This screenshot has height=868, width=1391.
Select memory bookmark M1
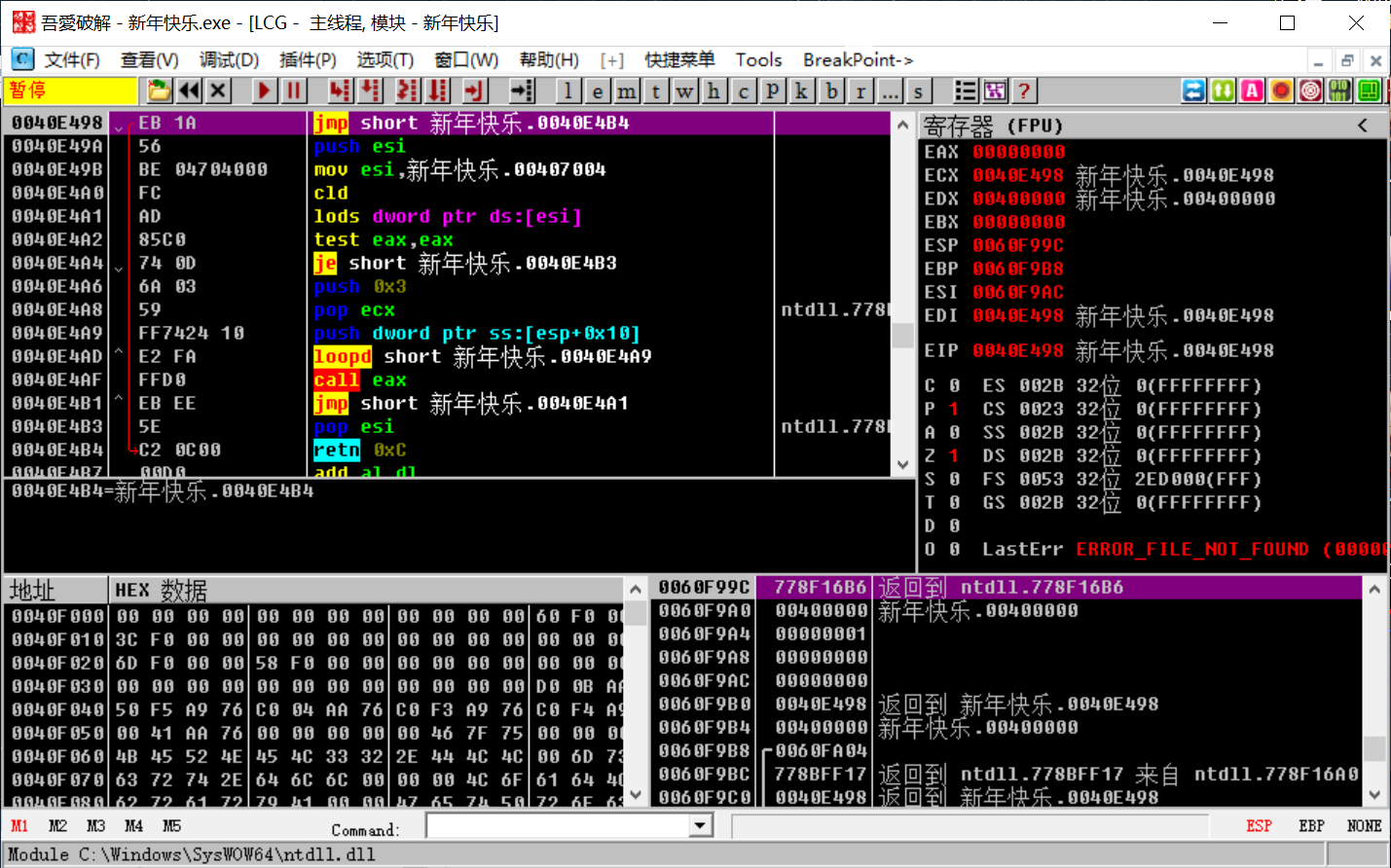pyautogui.click(x=19, y=826)
